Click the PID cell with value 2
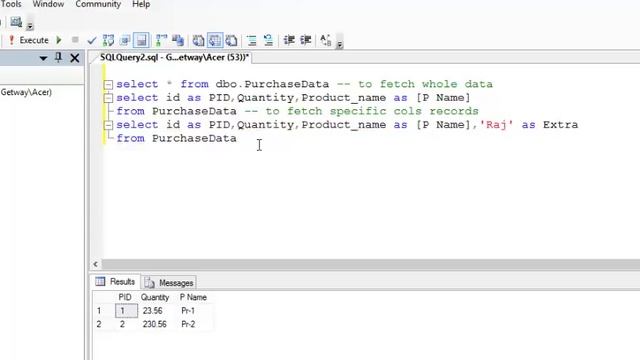Image resolution: width=640 pixels, height=360 pixels. tap(126, 324)
